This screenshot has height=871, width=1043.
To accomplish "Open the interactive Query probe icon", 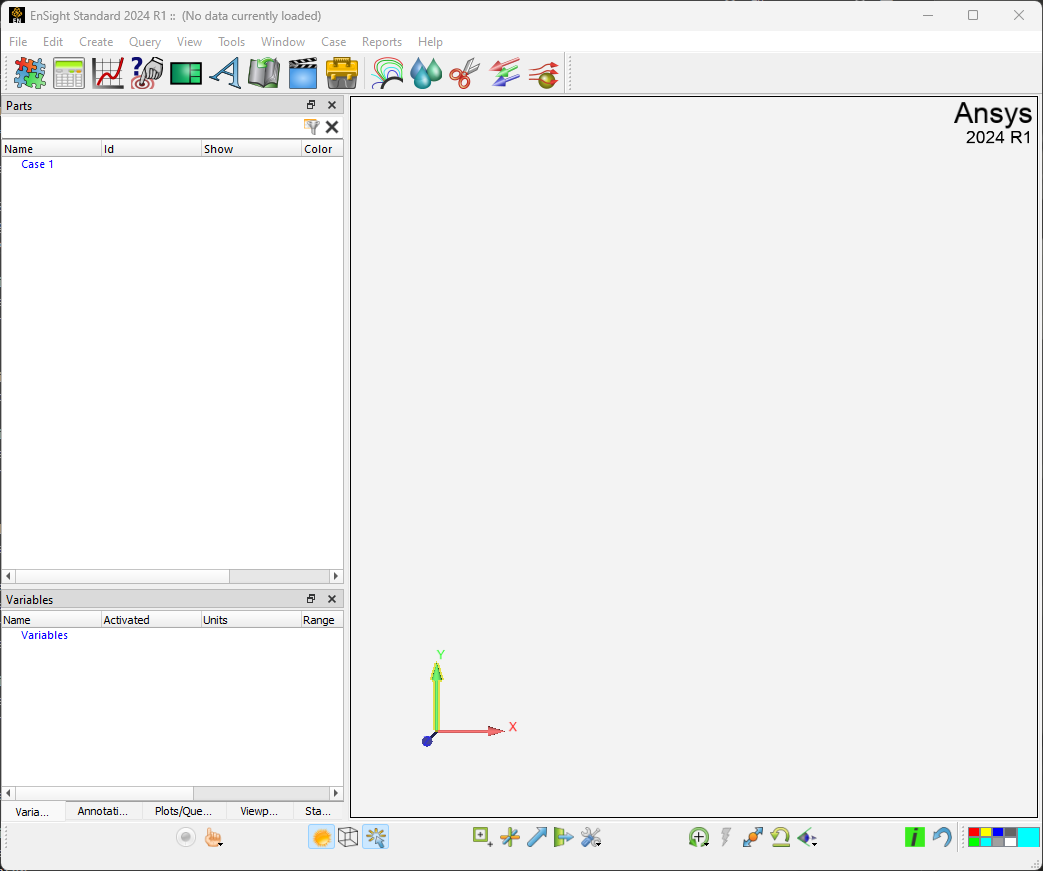I will 147,73.
